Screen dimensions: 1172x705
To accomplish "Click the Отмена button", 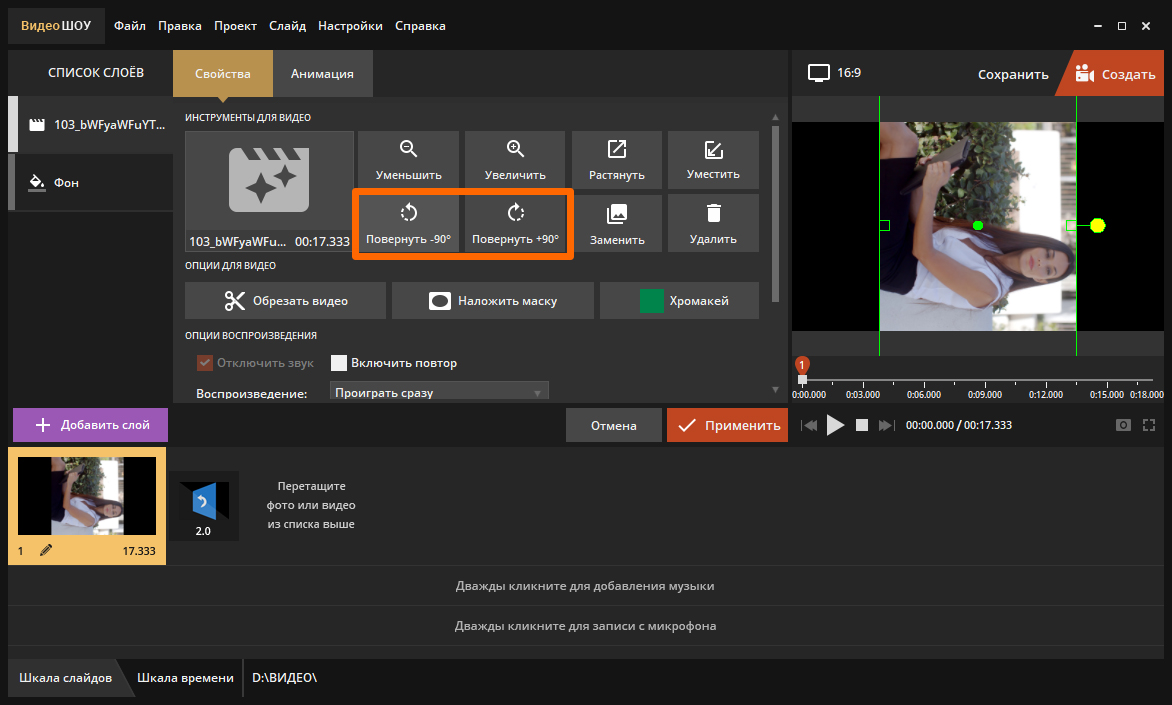I will pos(613,425).
